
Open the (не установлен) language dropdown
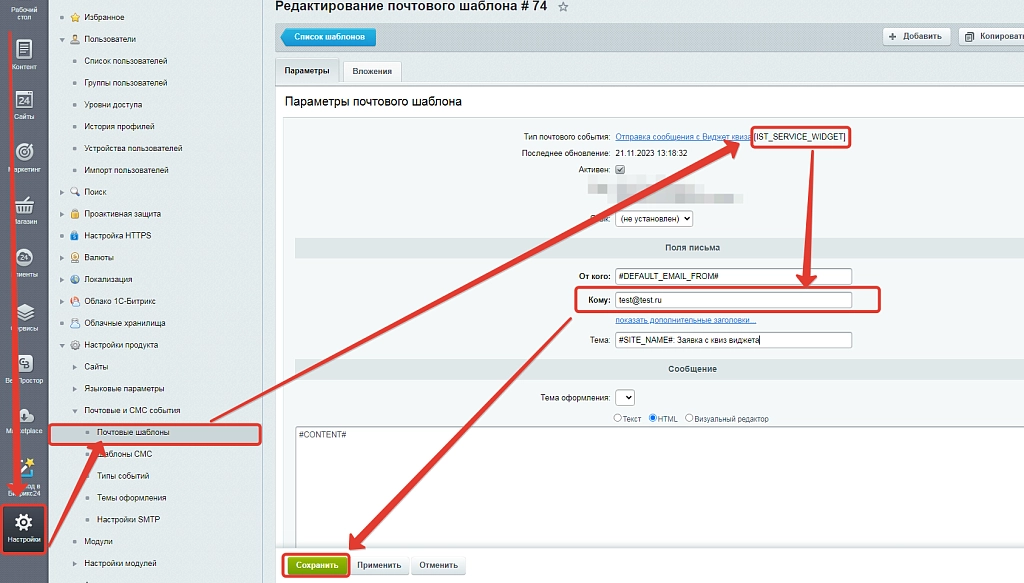click(x=654, y=219)
